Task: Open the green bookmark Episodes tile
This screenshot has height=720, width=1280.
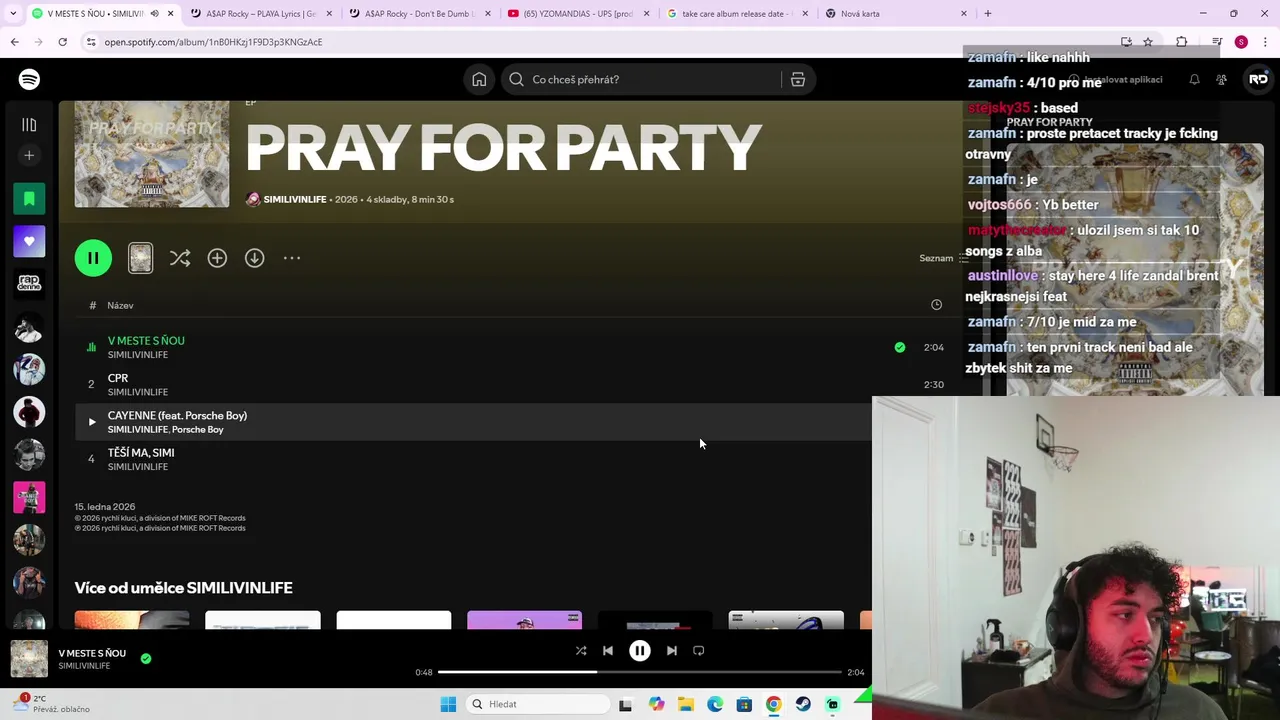Action: click(29, 199)
